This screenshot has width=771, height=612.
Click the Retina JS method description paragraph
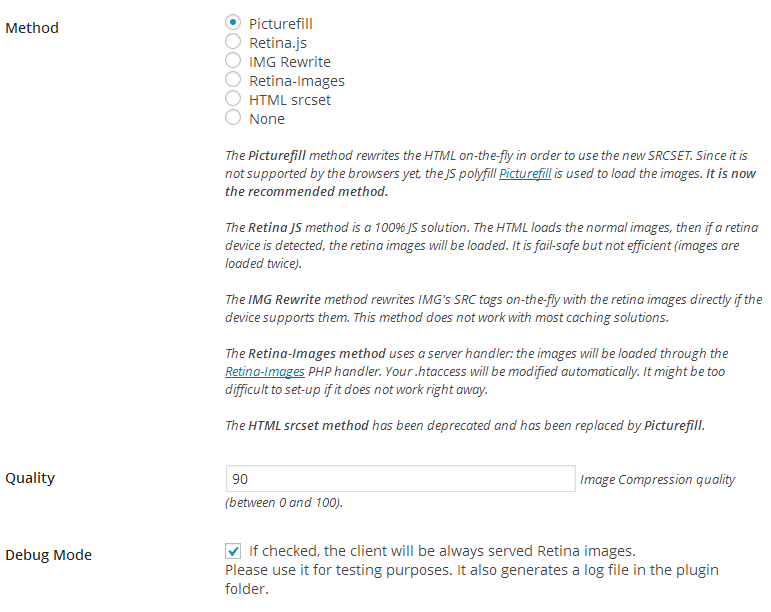click(490, 246)
